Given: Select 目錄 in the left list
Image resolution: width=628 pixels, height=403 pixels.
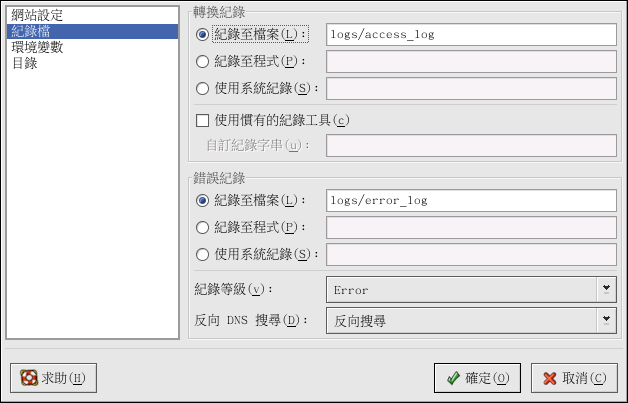Looking at the screenshot, I should (x=23, y=60).
